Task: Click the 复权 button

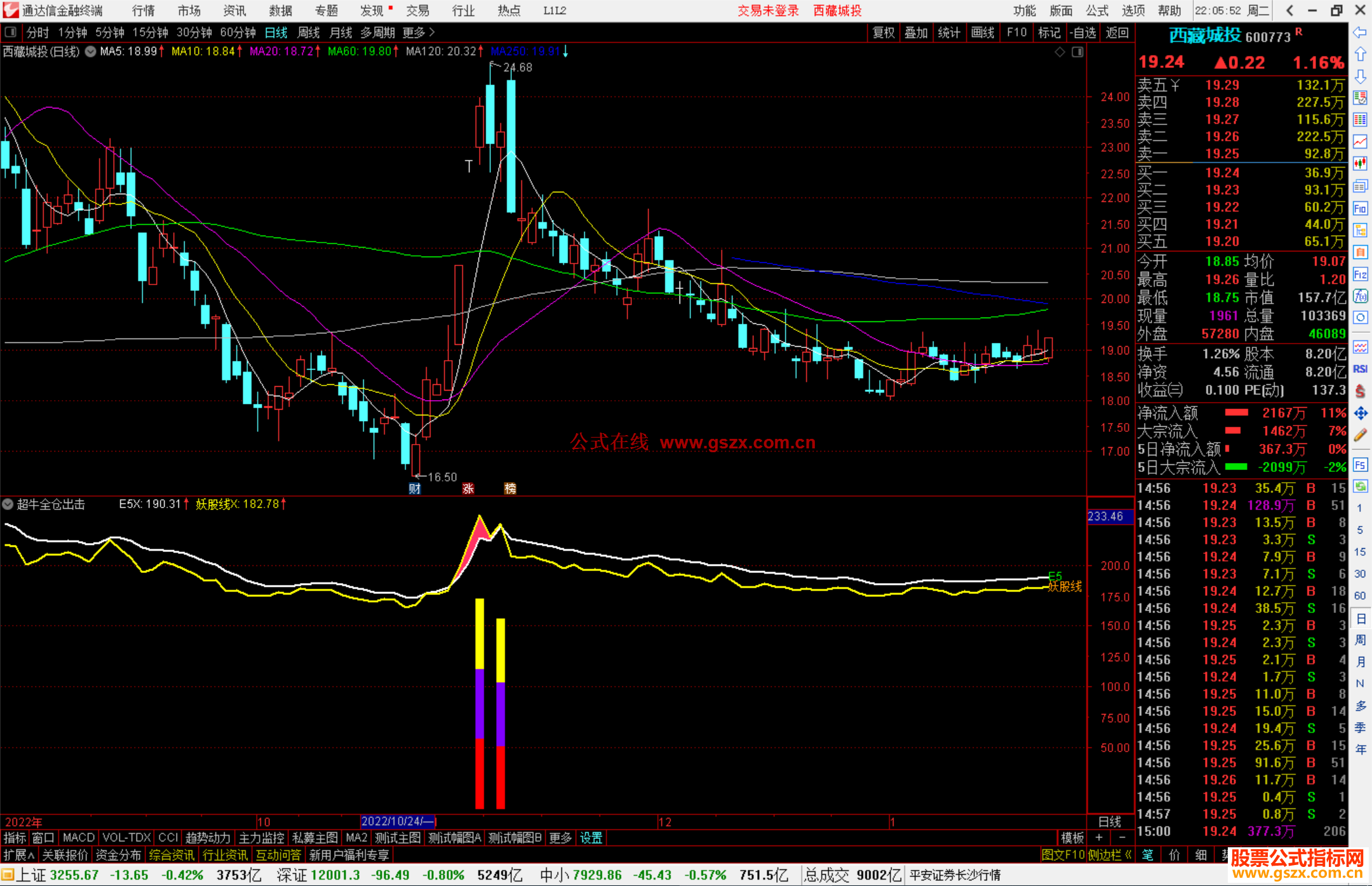Action: click(x=884, y=32)
